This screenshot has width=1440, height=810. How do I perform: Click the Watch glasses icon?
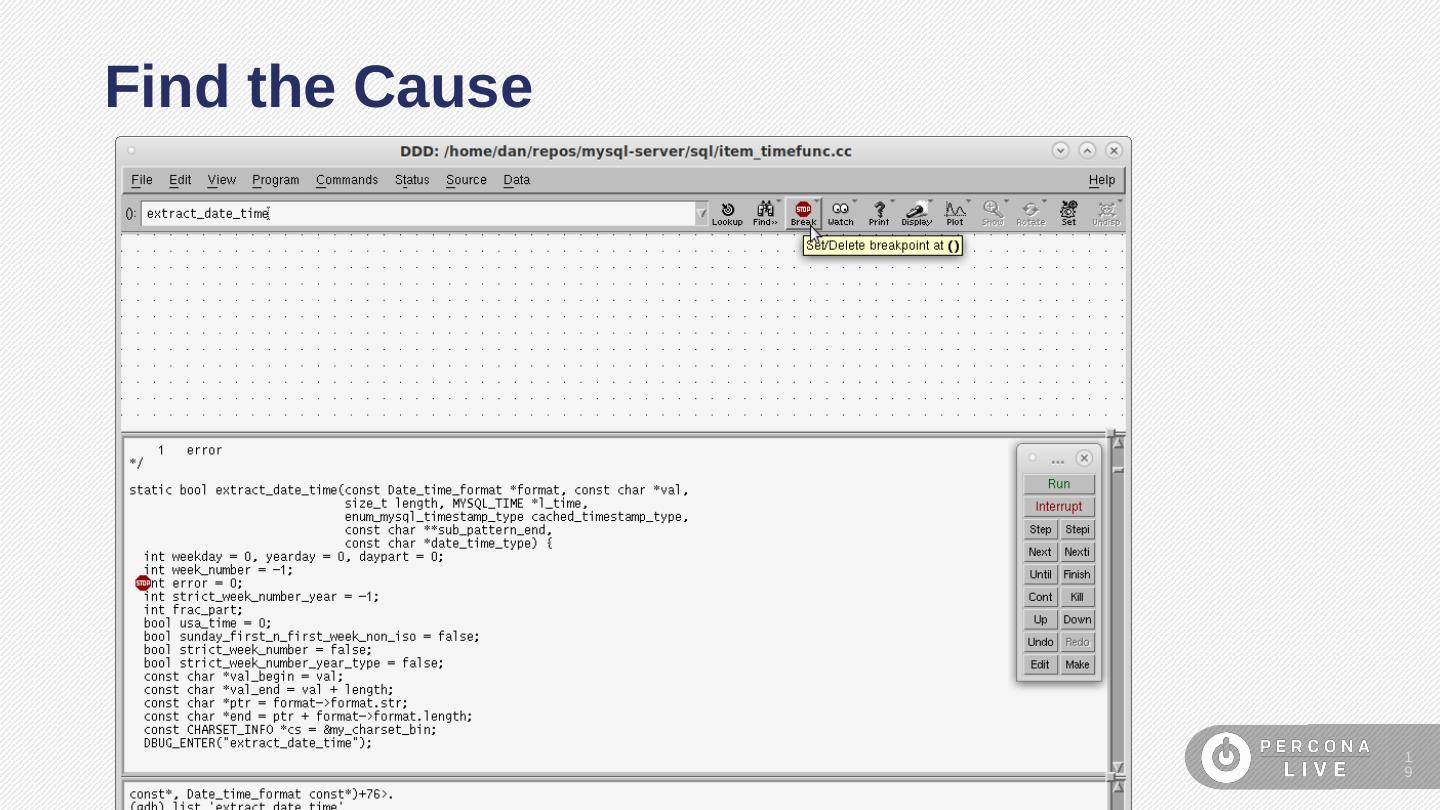(841, 213)
